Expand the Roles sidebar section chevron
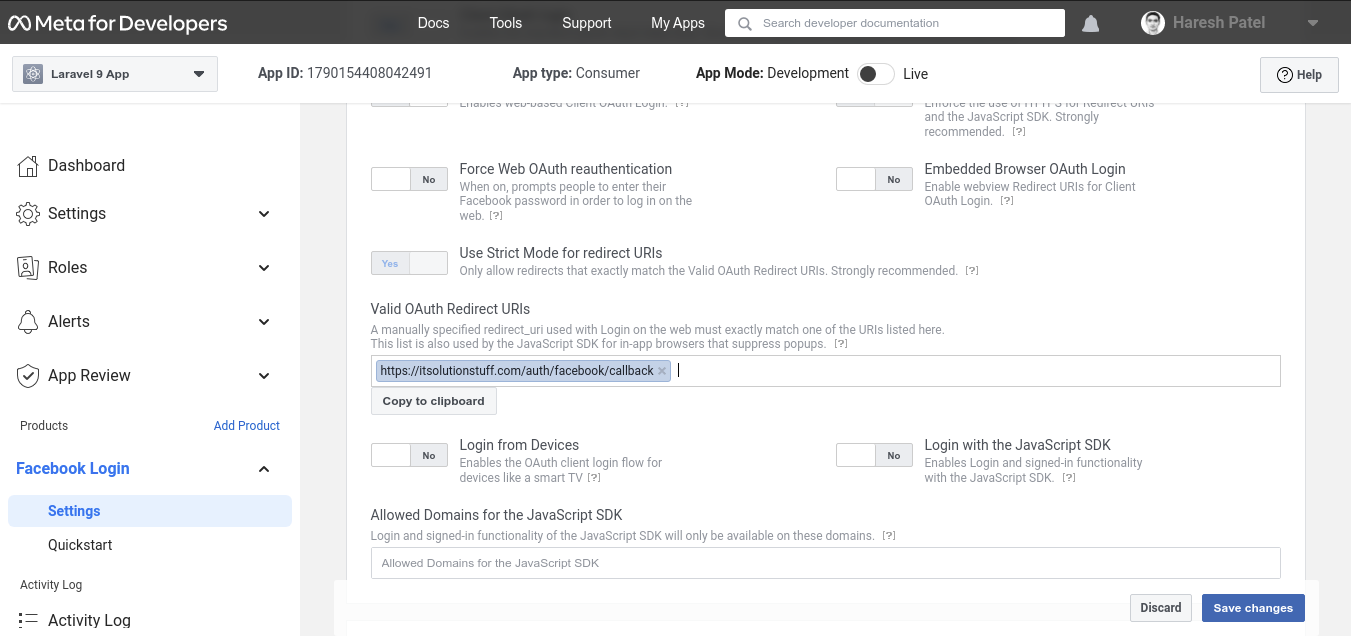1351x636 pixels. [264, 268]
